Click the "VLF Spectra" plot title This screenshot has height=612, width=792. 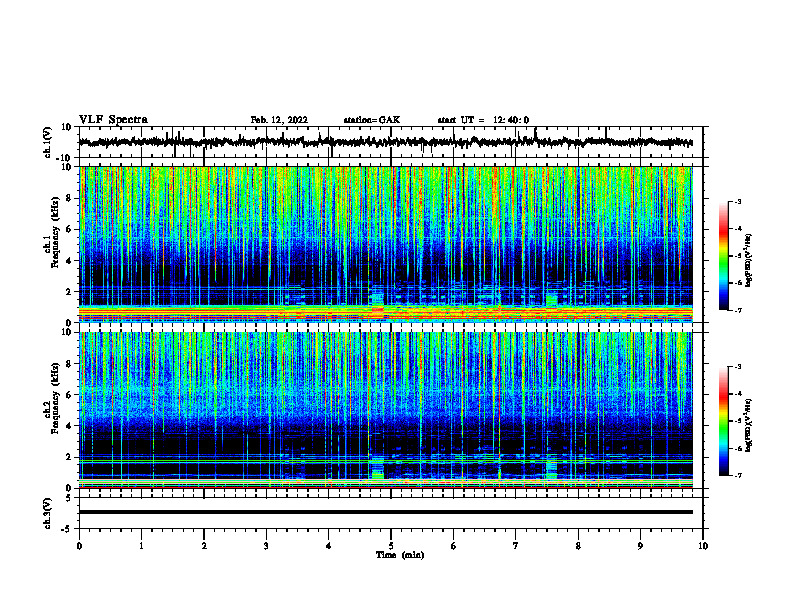point(113,120)
